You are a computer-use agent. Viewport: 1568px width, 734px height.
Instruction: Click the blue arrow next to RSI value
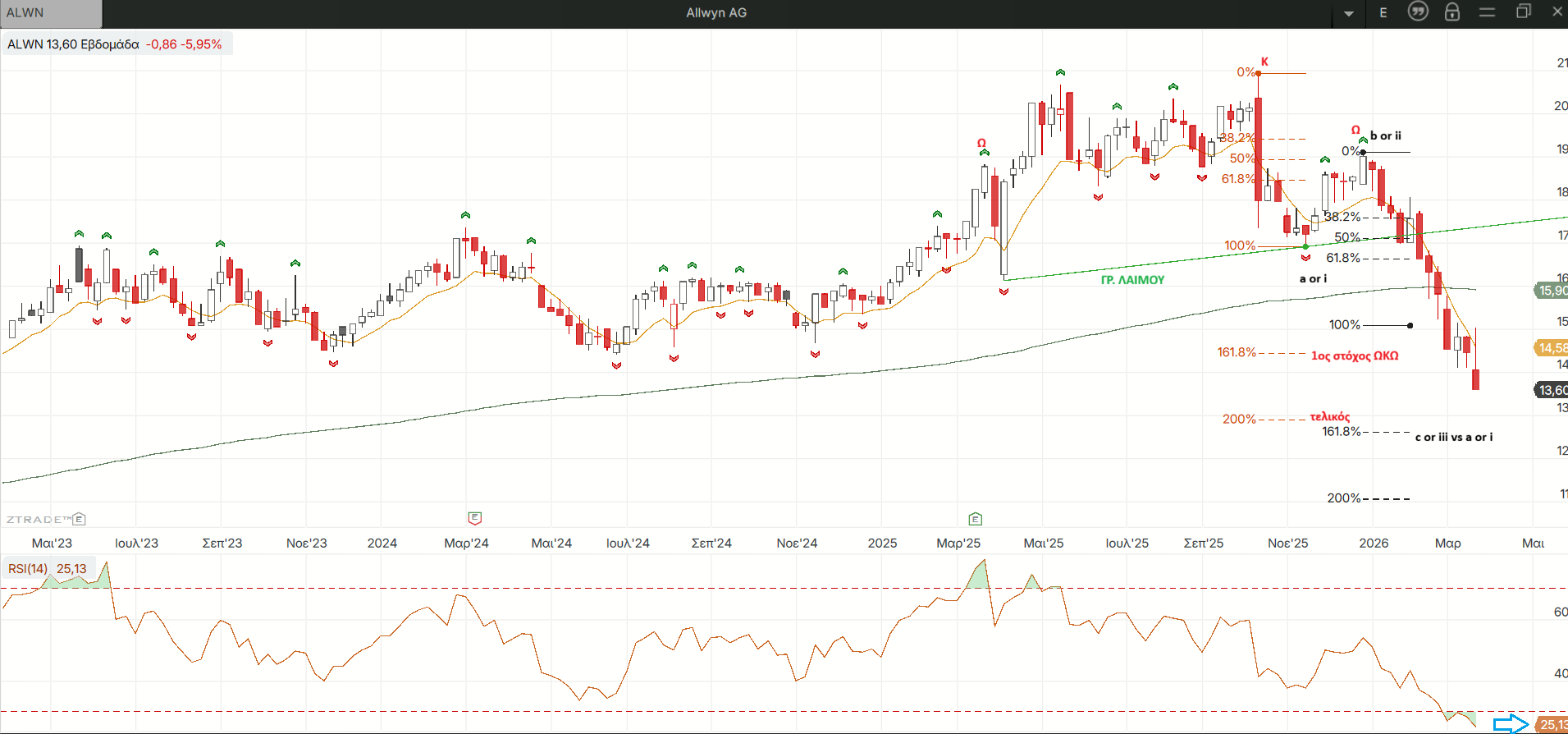tap(1510, 724)
